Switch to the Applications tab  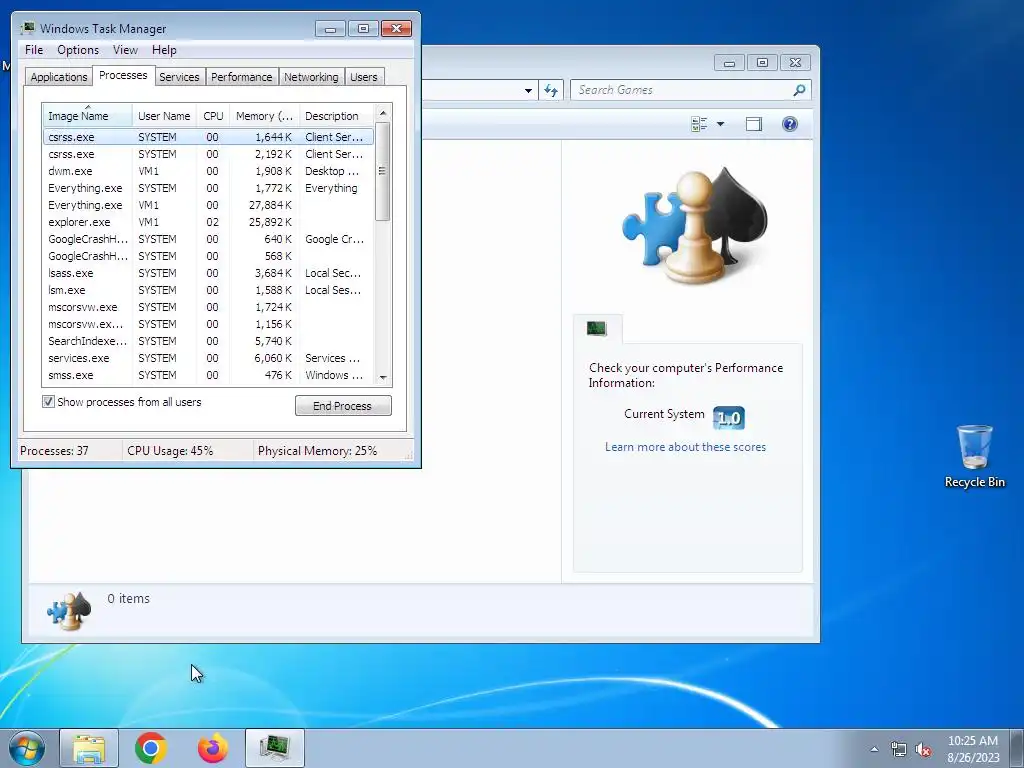pyautogui.click(x=59, y=77)
